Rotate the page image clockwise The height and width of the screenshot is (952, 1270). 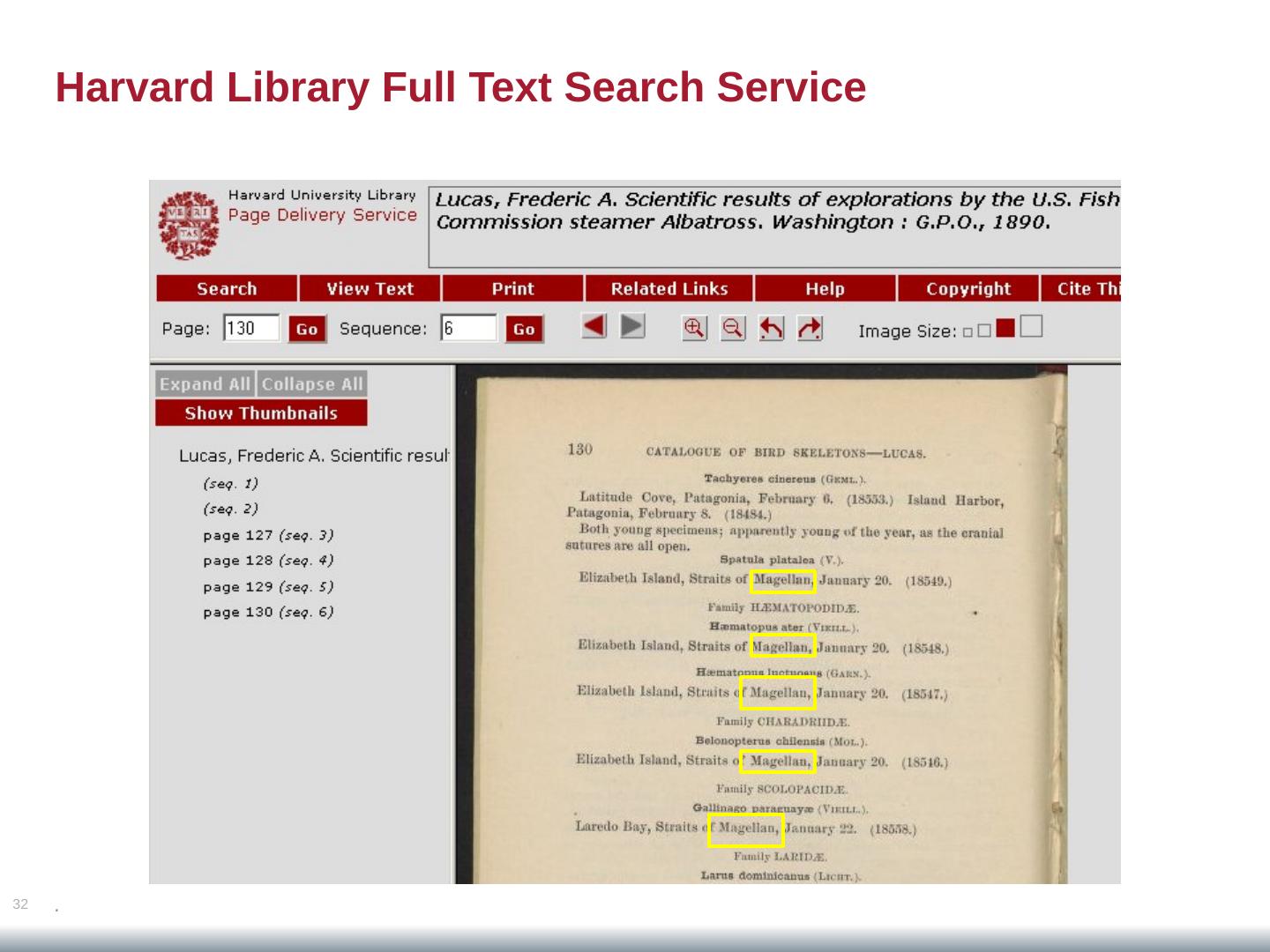point(810,328)
